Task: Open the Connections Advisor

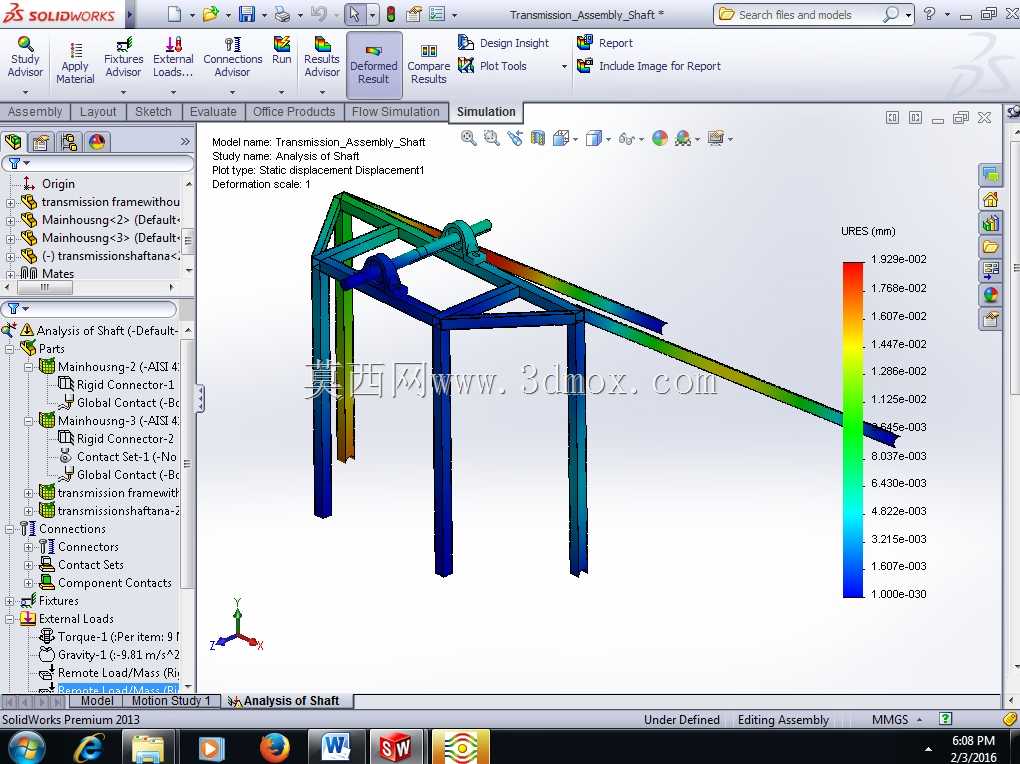Action: click(232, 57)
